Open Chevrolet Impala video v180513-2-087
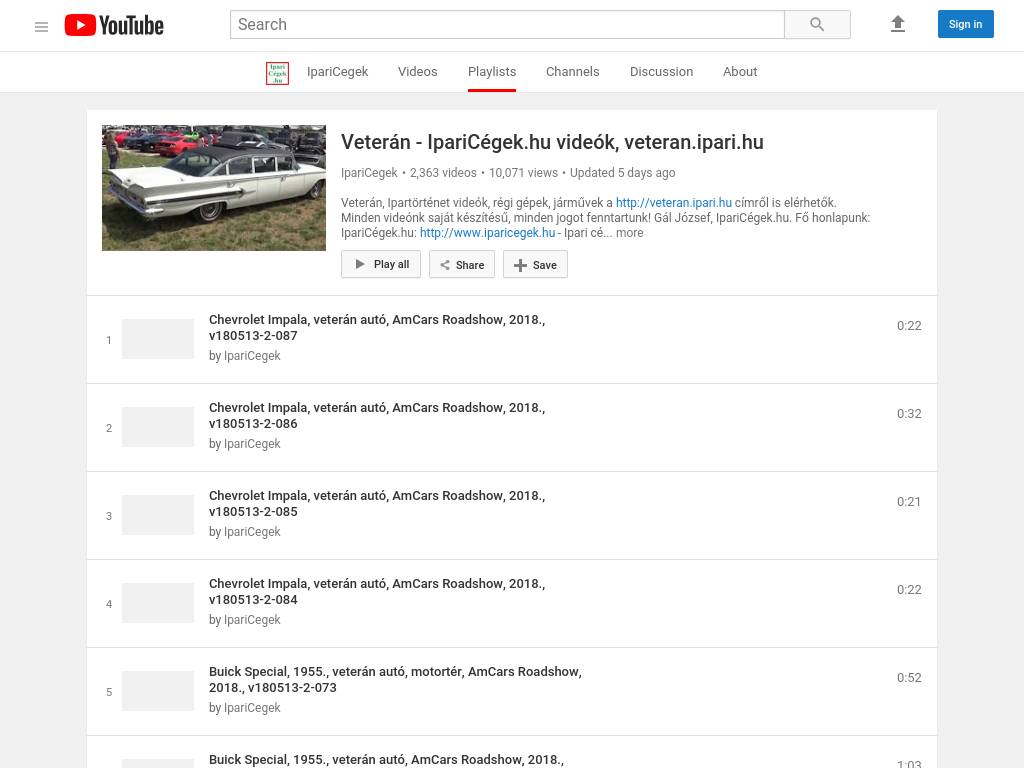The image size is (1024, 768). 376,327
